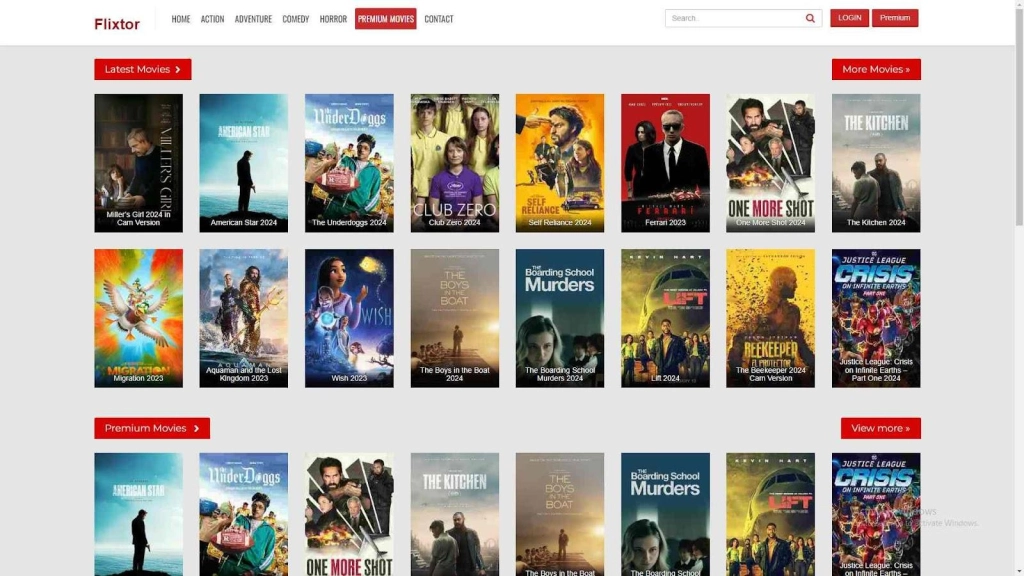Open The Boys in the Boat in Premium row
1024x576 pixels.
560,515
